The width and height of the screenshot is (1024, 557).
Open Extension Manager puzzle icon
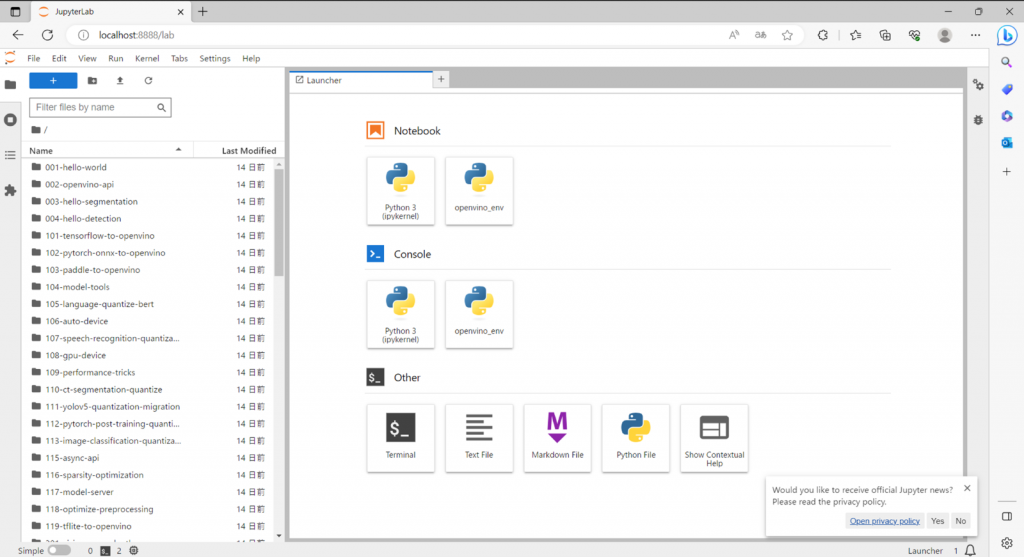click(x=10, y=190)
